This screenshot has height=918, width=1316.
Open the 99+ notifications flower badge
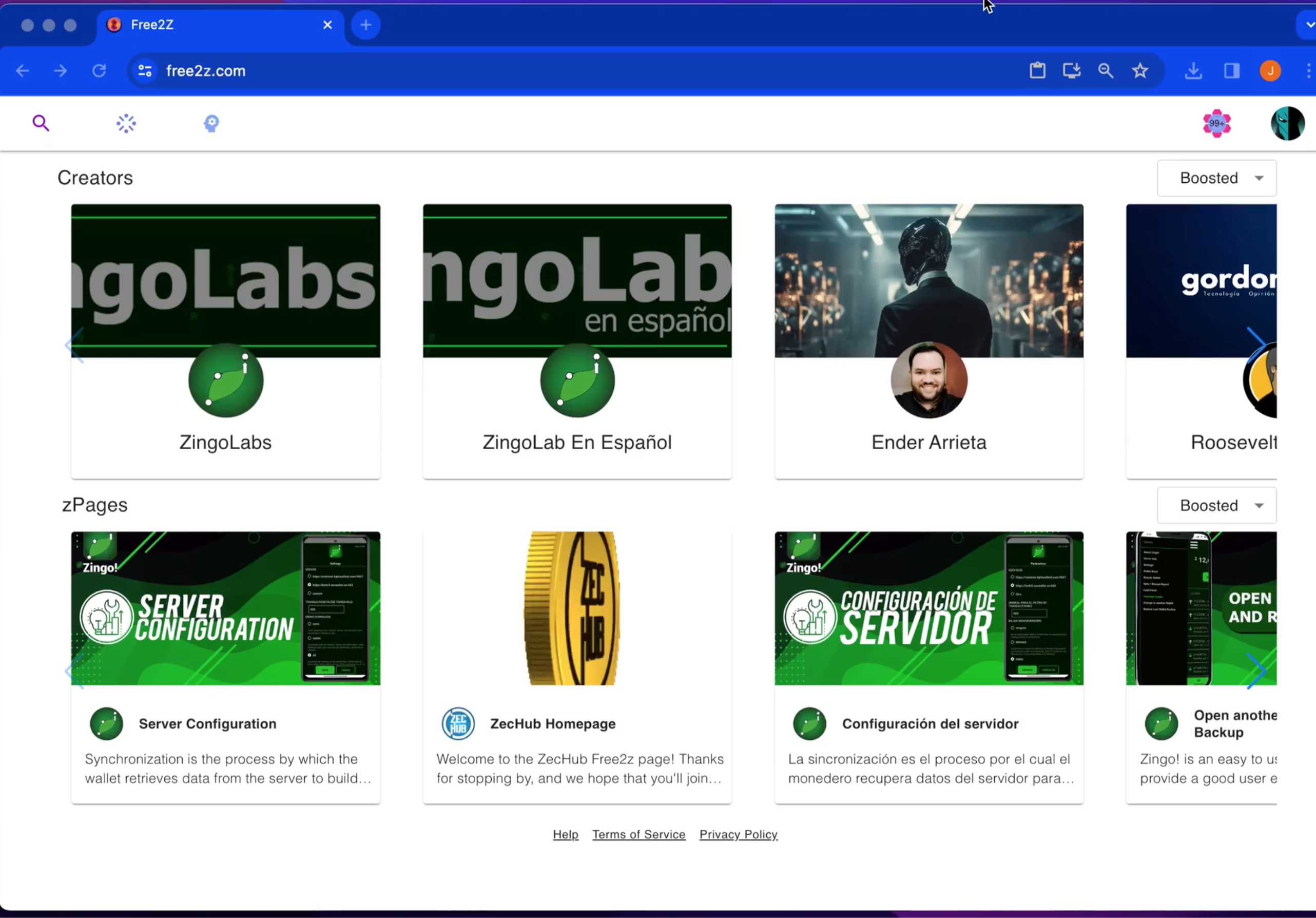click(x=1216, y=123)
